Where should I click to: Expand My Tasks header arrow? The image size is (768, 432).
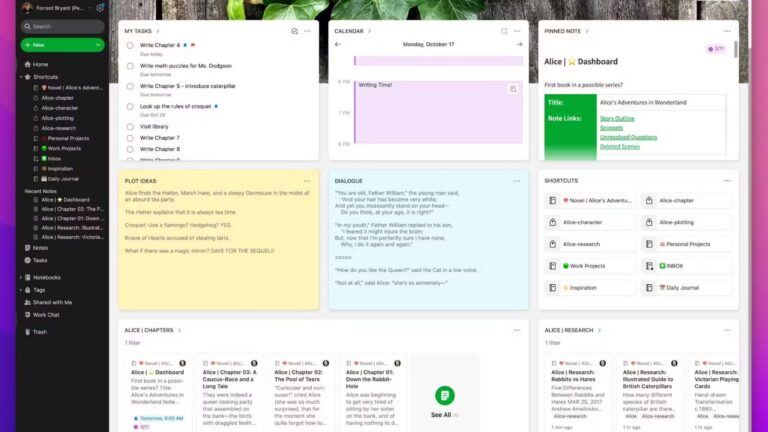click(x=158, y=31)
